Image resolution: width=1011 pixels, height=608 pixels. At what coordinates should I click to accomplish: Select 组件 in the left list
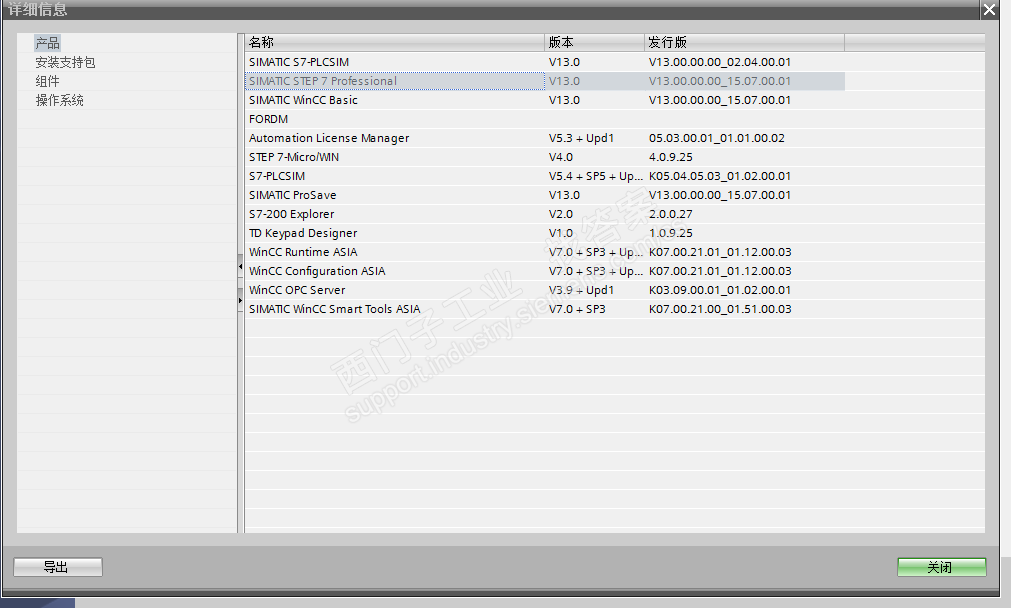point(48,81)
